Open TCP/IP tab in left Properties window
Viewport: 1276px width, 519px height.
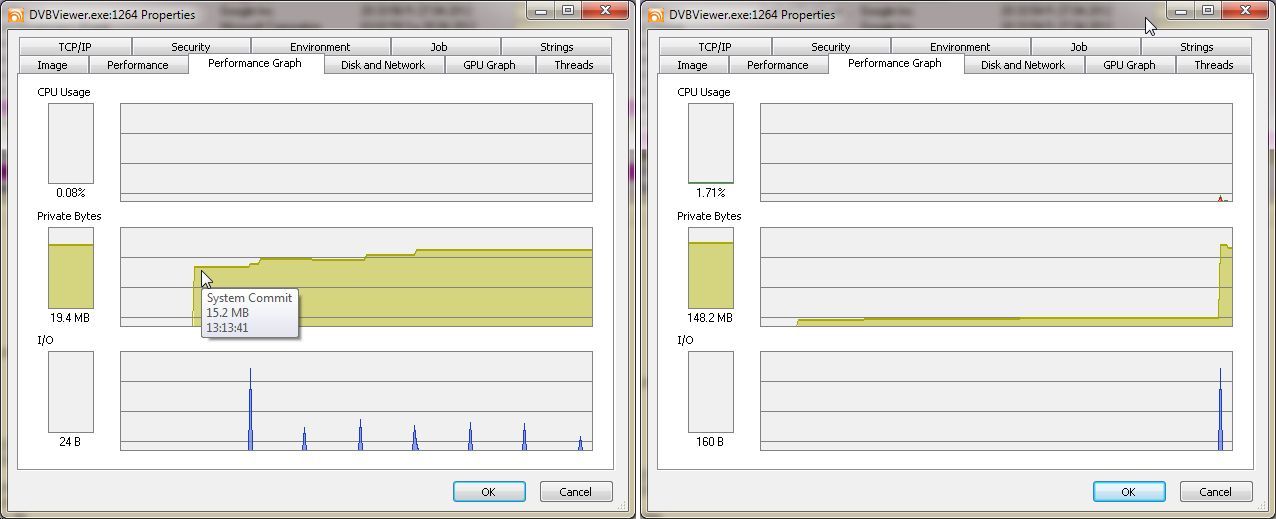75,47
